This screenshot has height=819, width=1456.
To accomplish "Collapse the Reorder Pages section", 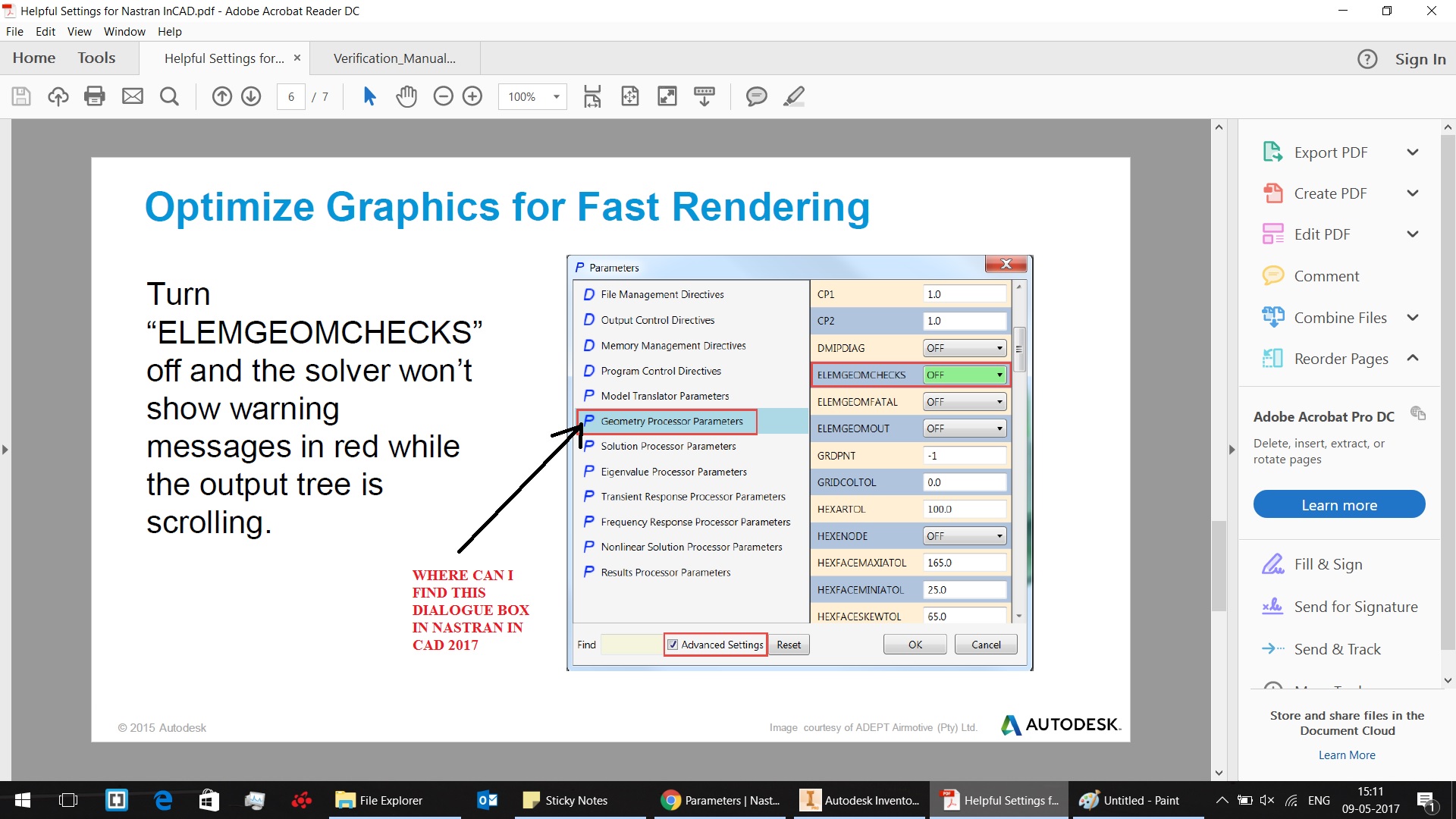I will tap(1413, 358).
